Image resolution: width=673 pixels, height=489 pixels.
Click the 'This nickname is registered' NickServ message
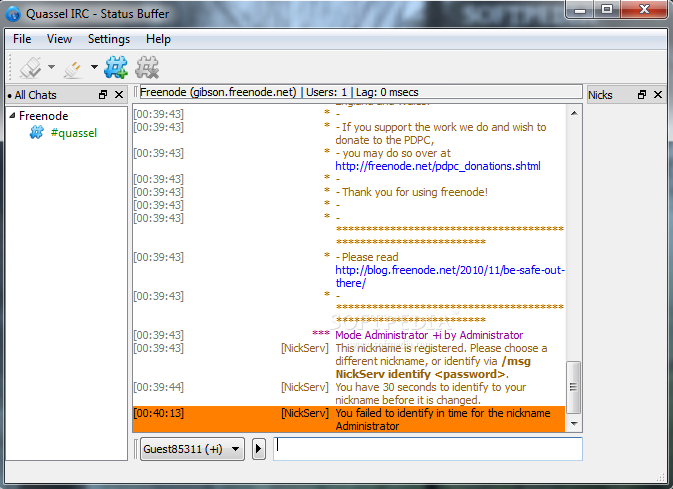(x=441, y=361)
